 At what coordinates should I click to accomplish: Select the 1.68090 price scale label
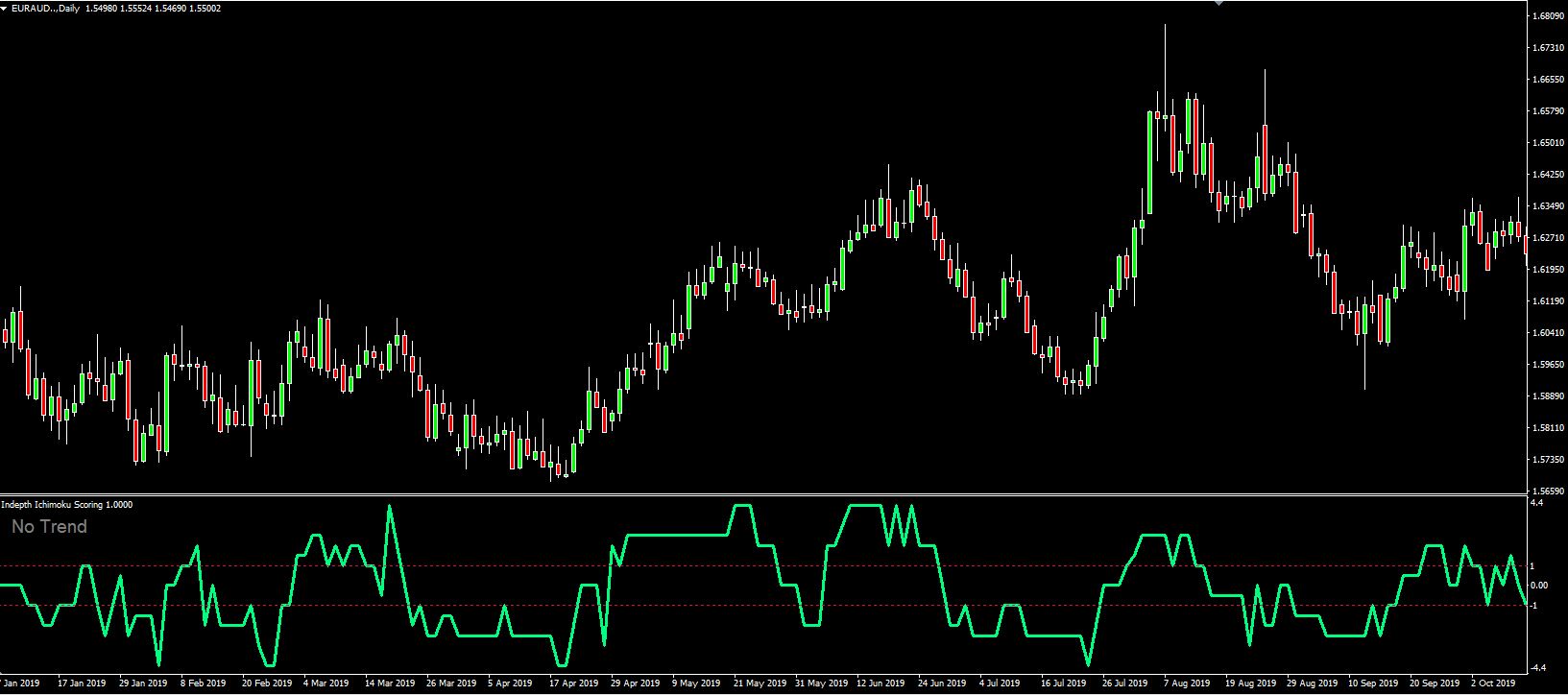[1547, 16]
